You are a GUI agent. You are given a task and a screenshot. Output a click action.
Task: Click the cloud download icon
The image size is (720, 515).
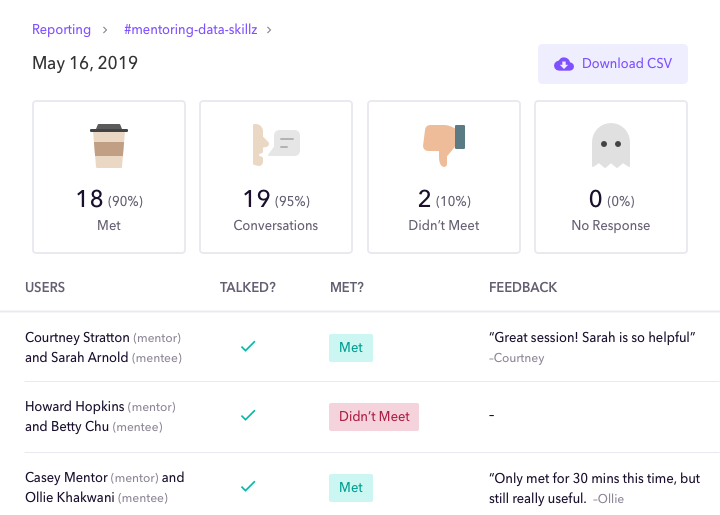click(x=563, y=64)
